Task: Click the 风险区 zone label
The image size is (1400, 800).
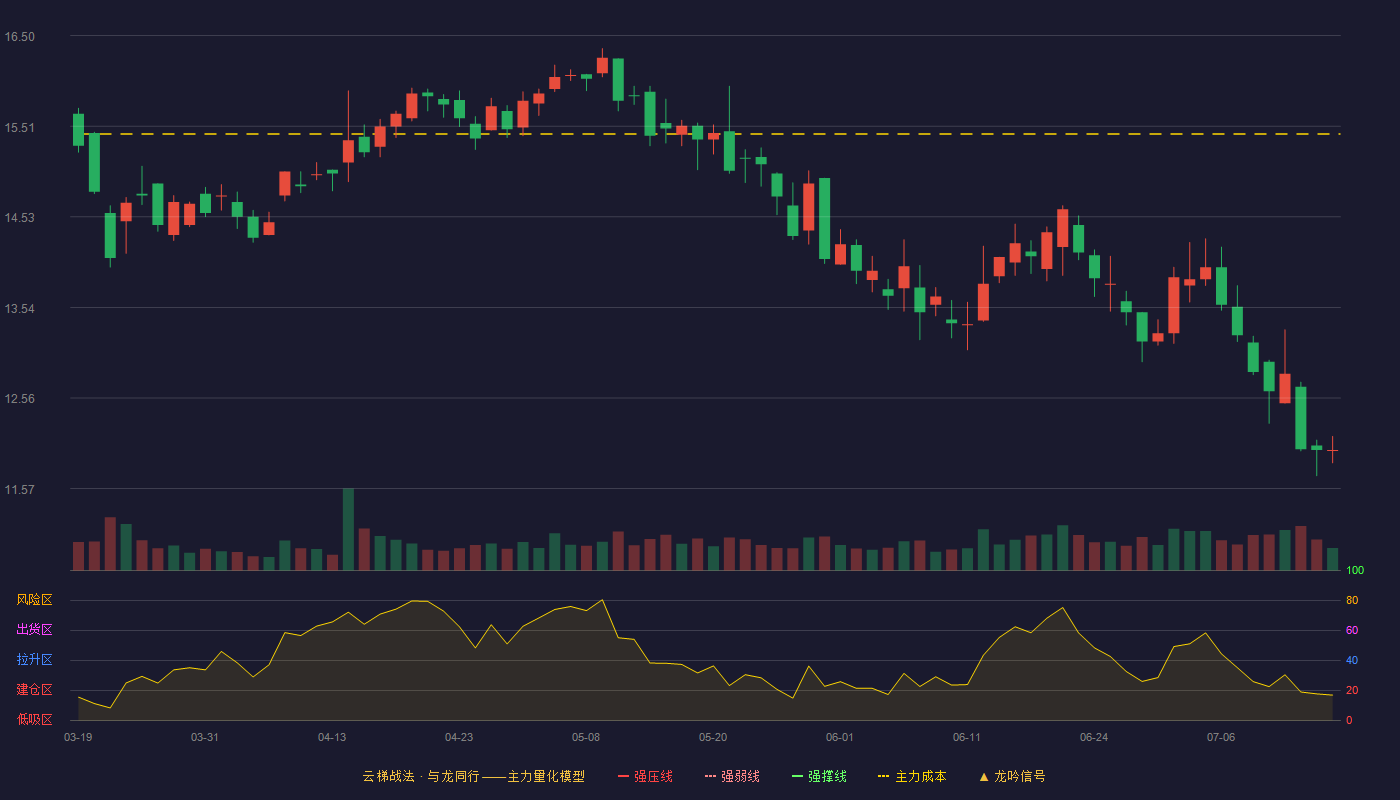Action: (34, 600)
